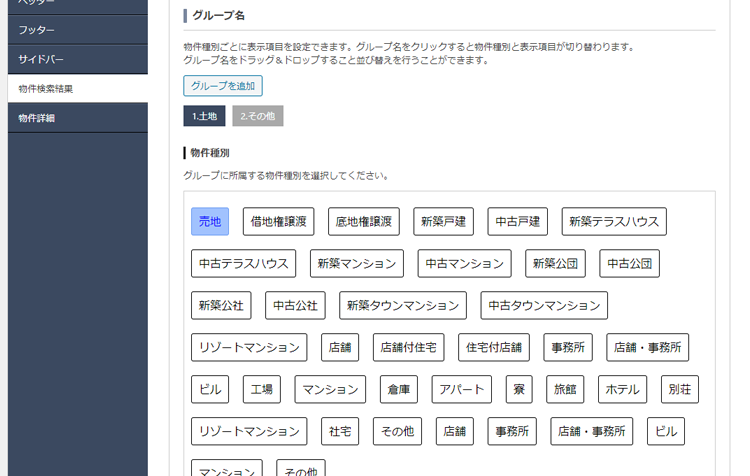Select the 社宅 property type chip
Screen dimensions: 750x476
pyautogui.click(x=340, y=431)
